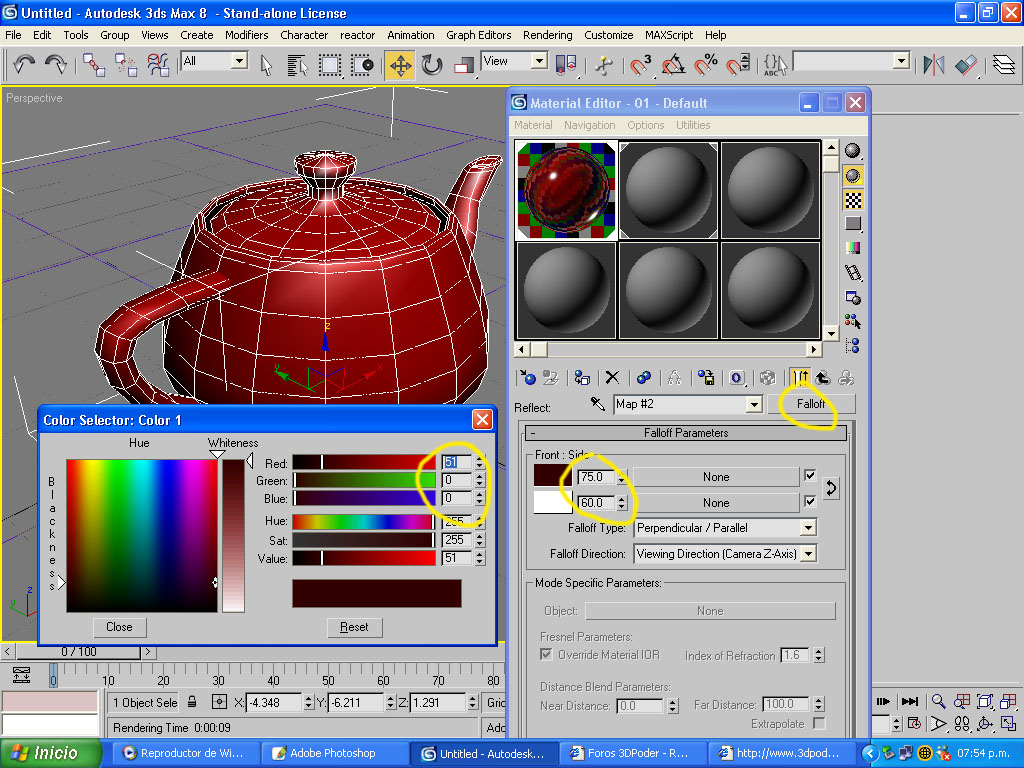
Task: Click the white Side color swatch
Action: click(552, 502)
